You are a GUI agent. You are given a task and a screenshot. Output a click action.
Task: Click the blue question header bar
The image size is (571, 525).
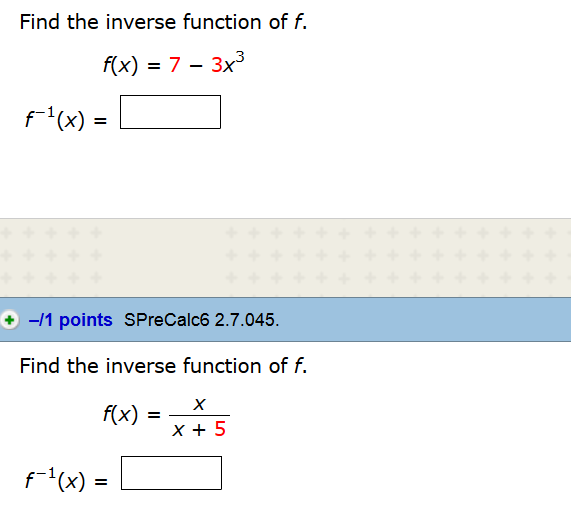(x=286, y=320)
